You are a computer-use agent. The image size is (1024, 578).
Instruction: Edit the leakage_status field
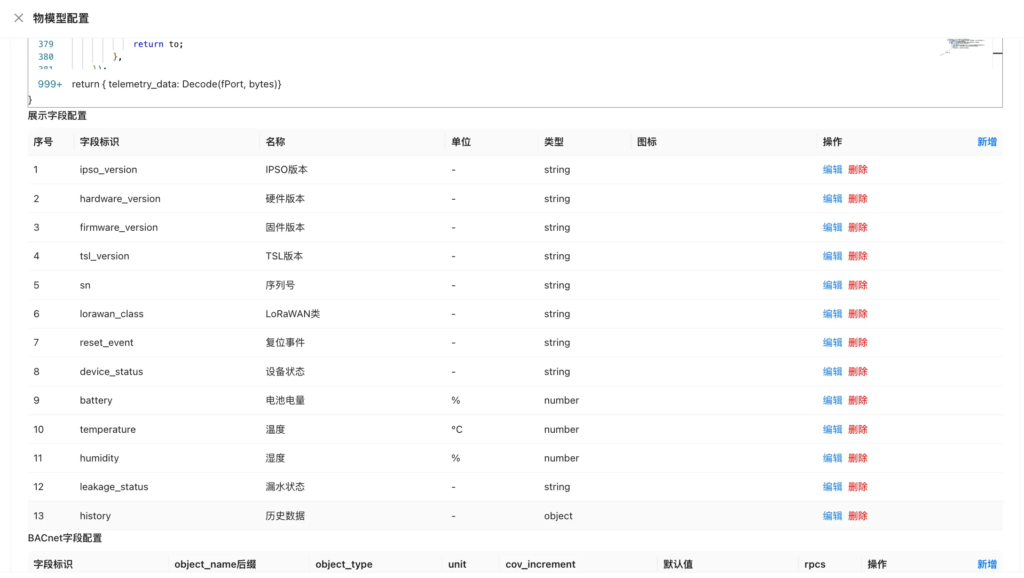(832, 487)
